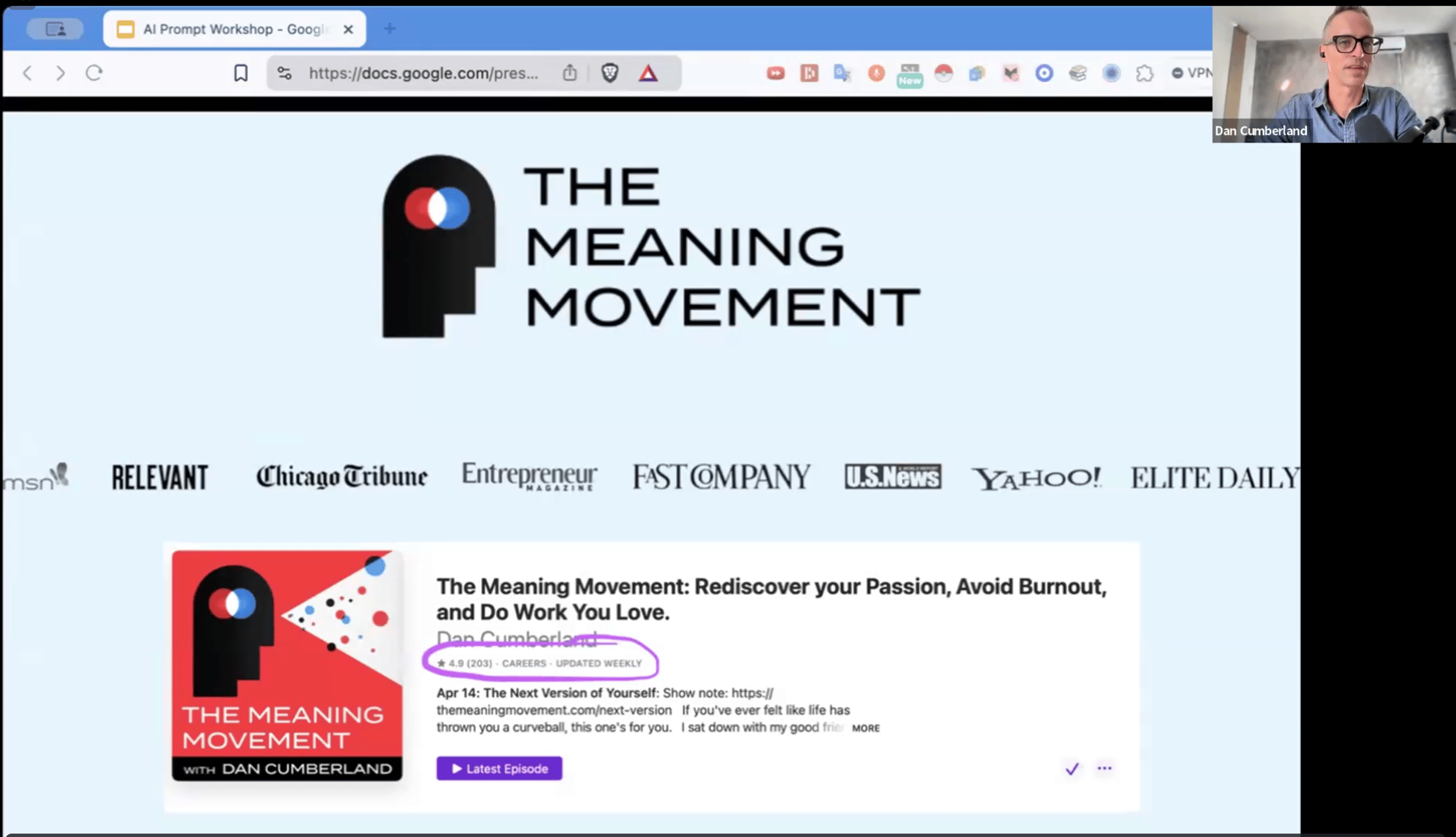Image resolution: width=1456 pixels, height=837 pixels.
Task: Click the RELEVANT logo
Action: (160, 477)
